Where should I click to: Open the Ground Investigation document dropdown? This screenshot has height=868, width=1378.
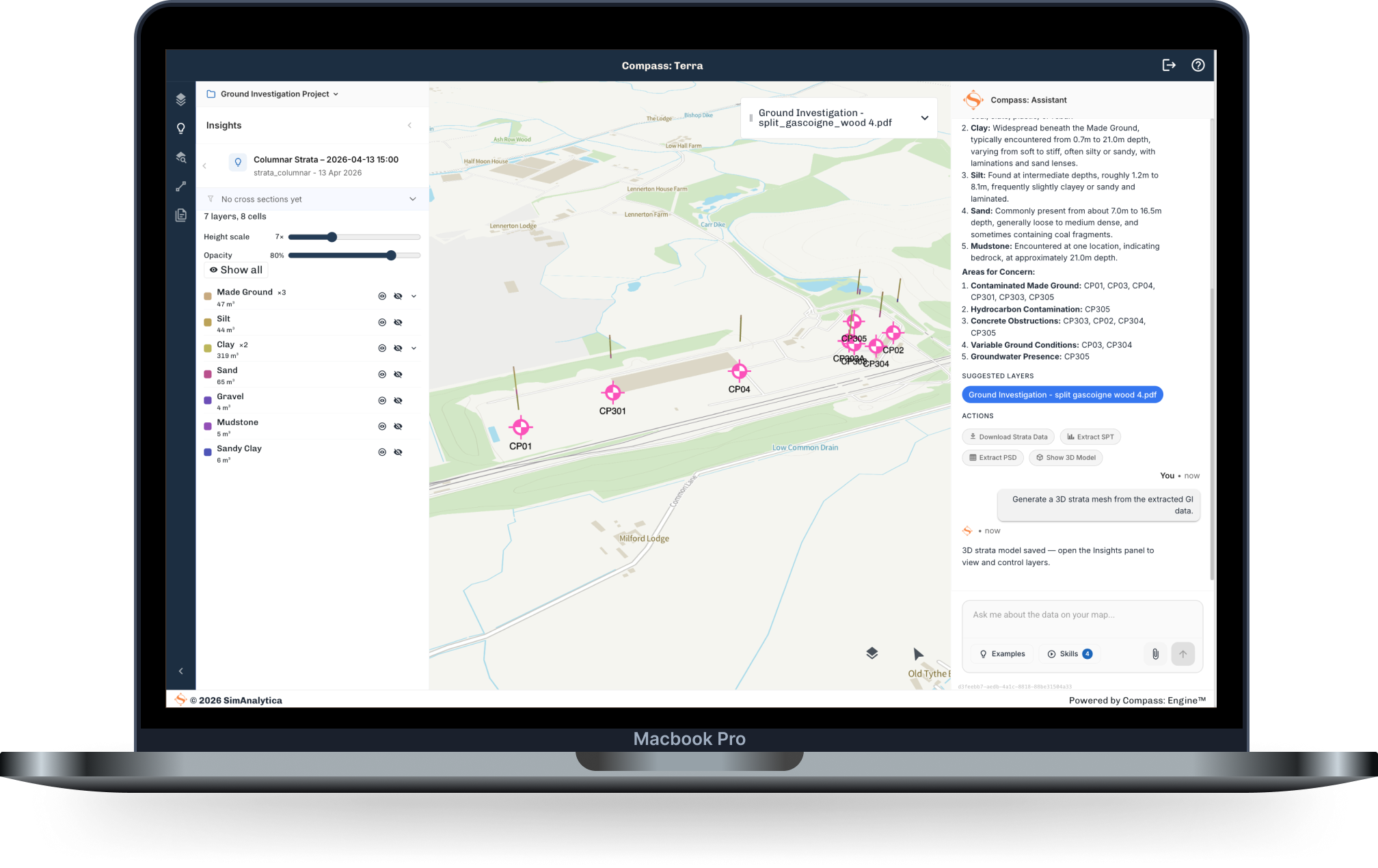pos(925,117)
